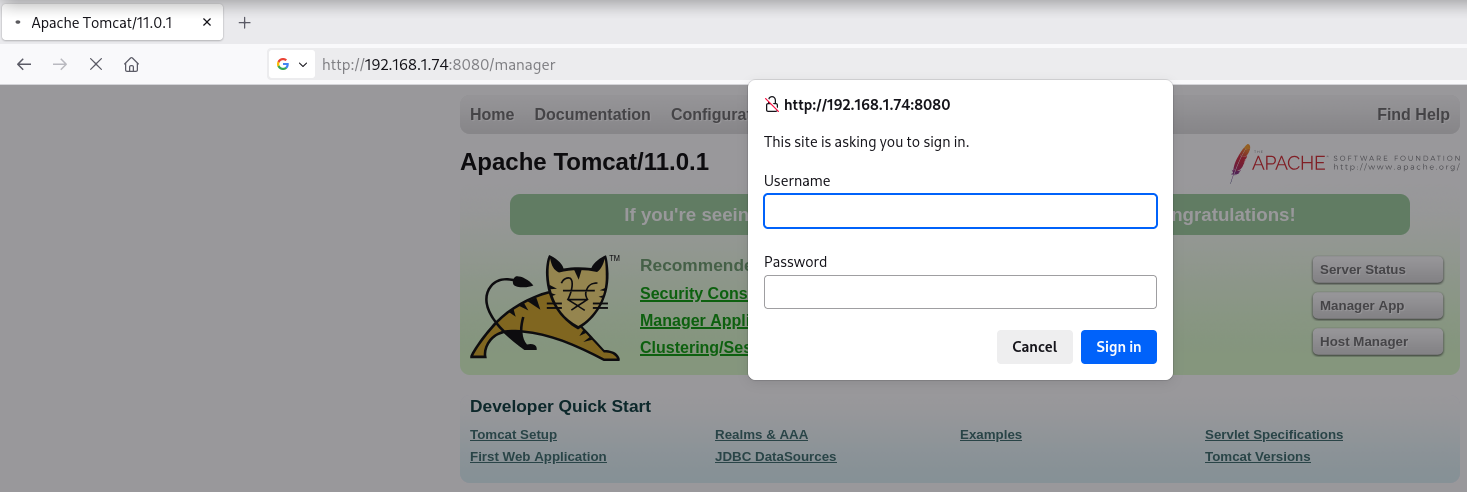Click the browser back arrow
1467x492 pixels.
point(25,64)
